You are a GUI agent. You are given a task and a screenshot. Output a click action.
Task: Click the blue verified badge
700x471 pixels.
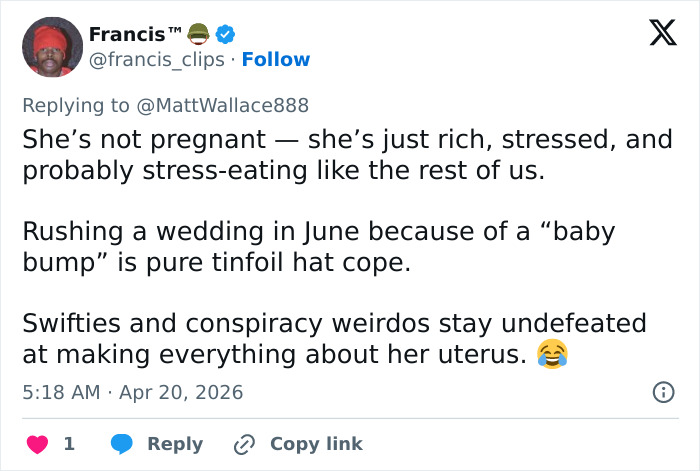pos(226,34)
